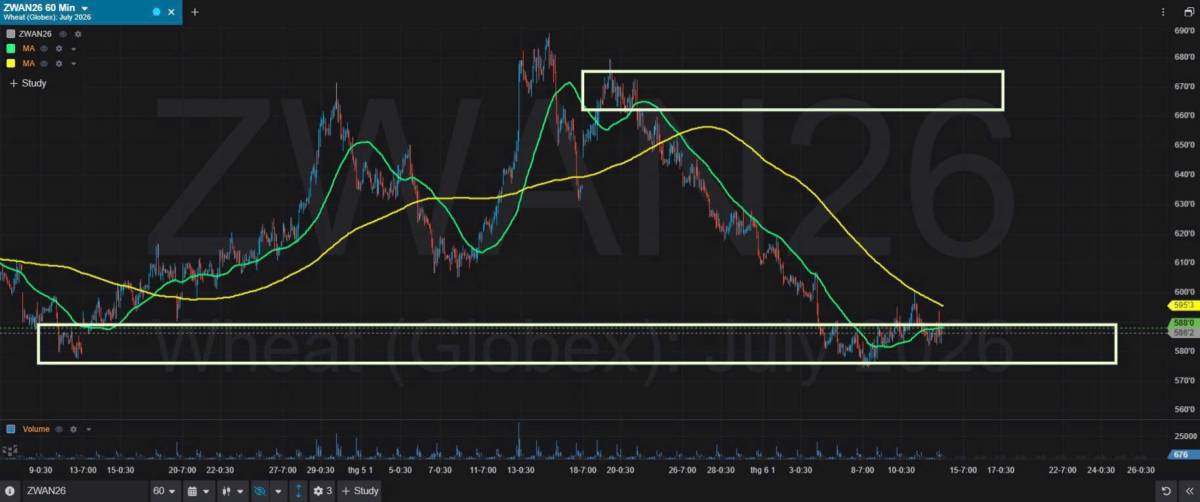Open dropdown arrow next to candlestick icon

pos(240,491)
